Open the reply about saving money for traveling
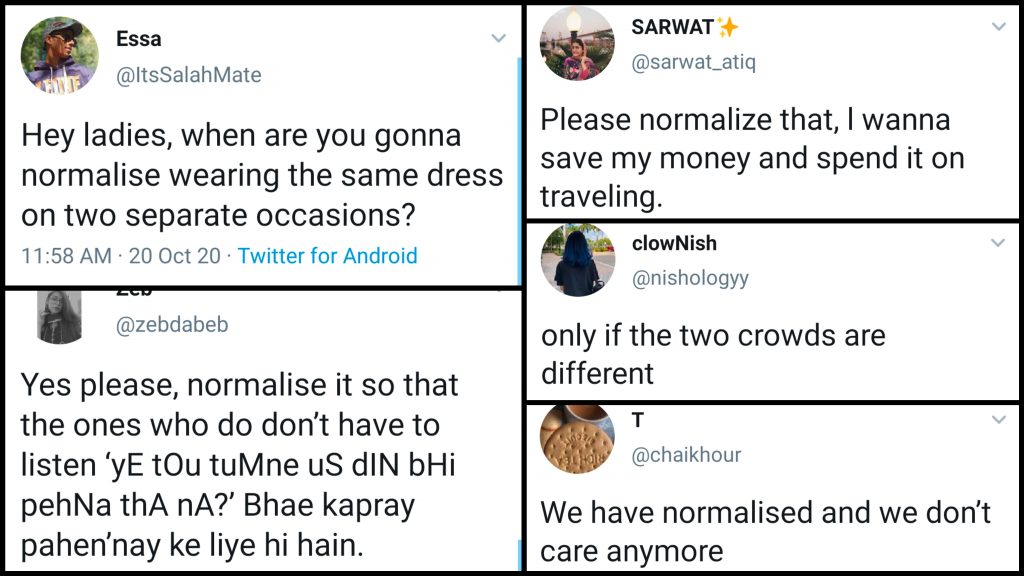The image size is (1024, 576). pos(750,158)
